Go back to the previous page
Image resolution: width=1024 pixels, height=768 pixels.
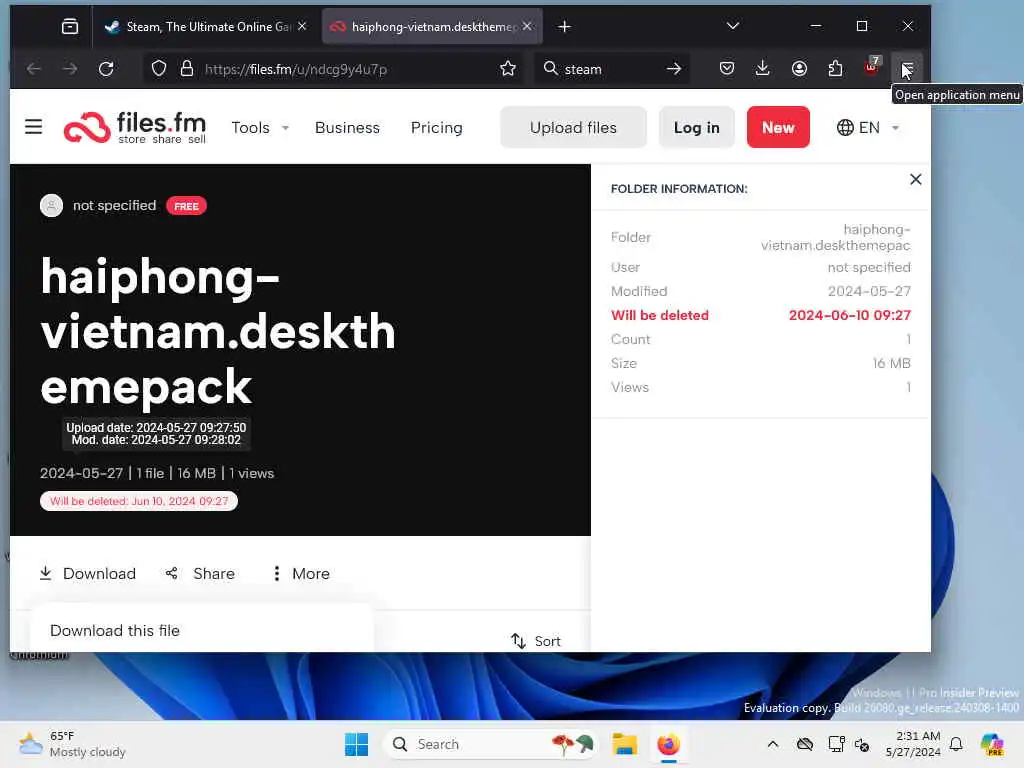34,69
